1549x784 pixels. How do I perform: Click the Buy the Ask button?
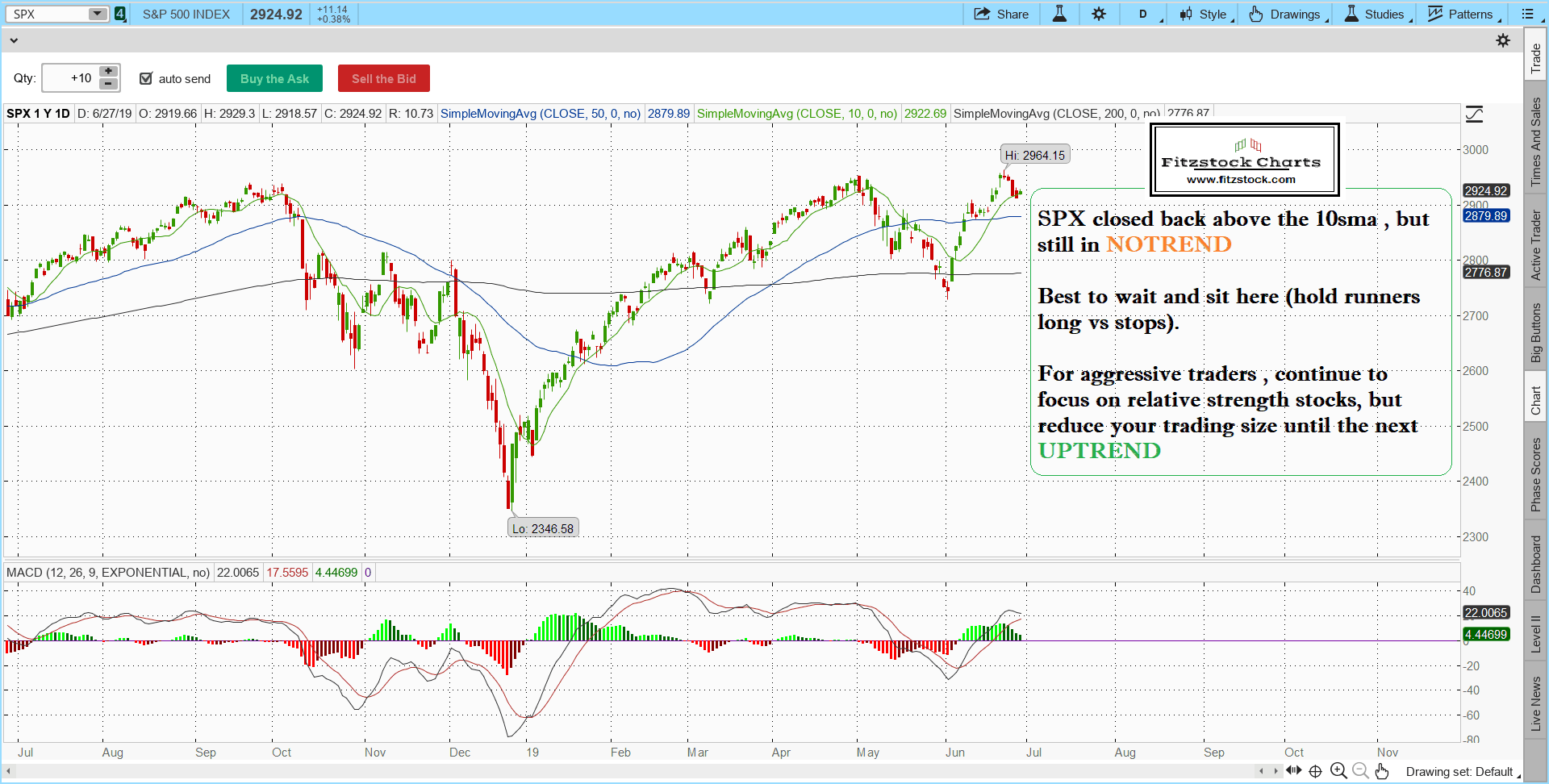coord(274,78)
